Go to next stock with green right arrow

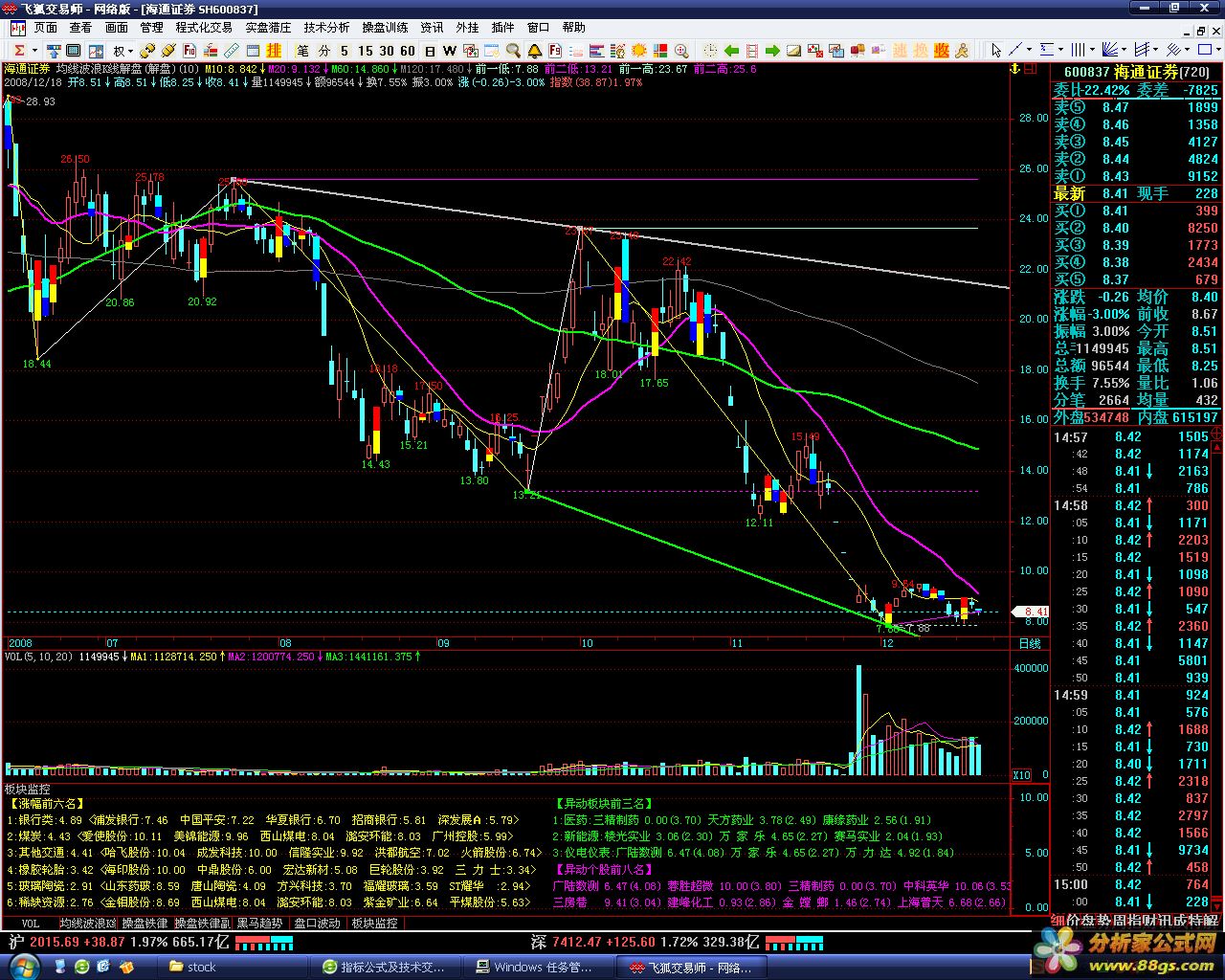pos(772,51)
